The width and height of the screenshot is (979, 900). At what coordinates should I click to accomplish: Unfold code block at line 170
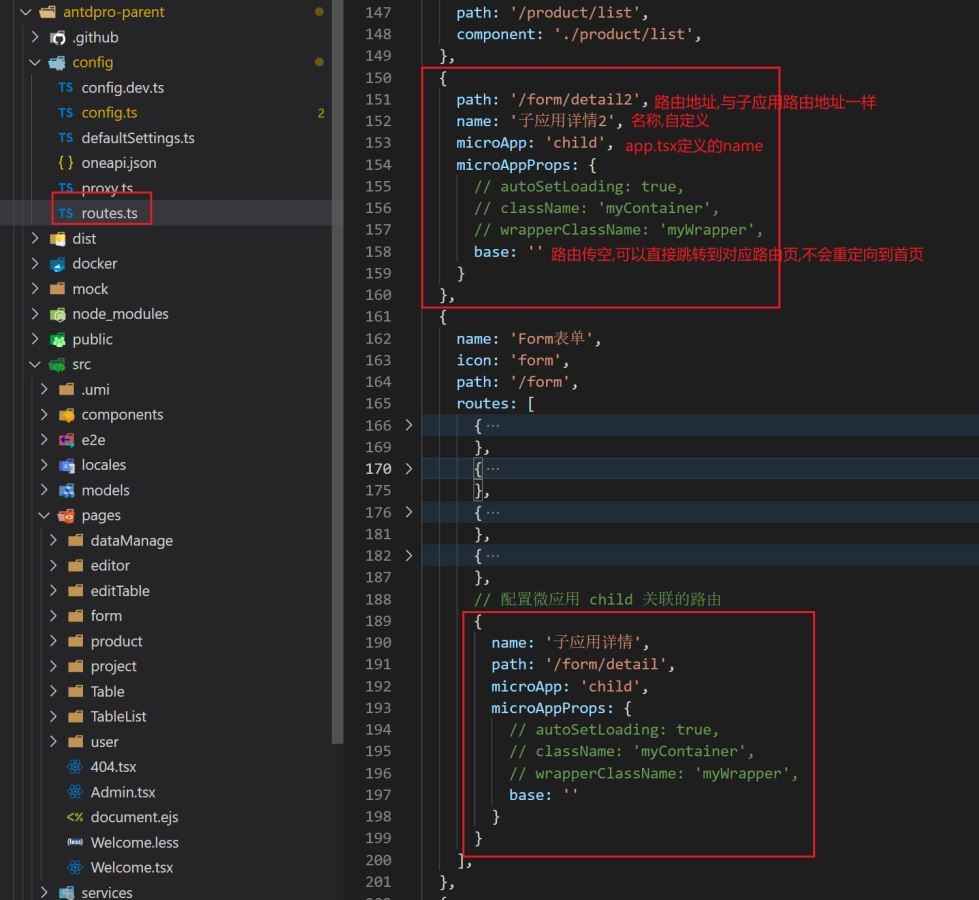click(x=408, y=468)
